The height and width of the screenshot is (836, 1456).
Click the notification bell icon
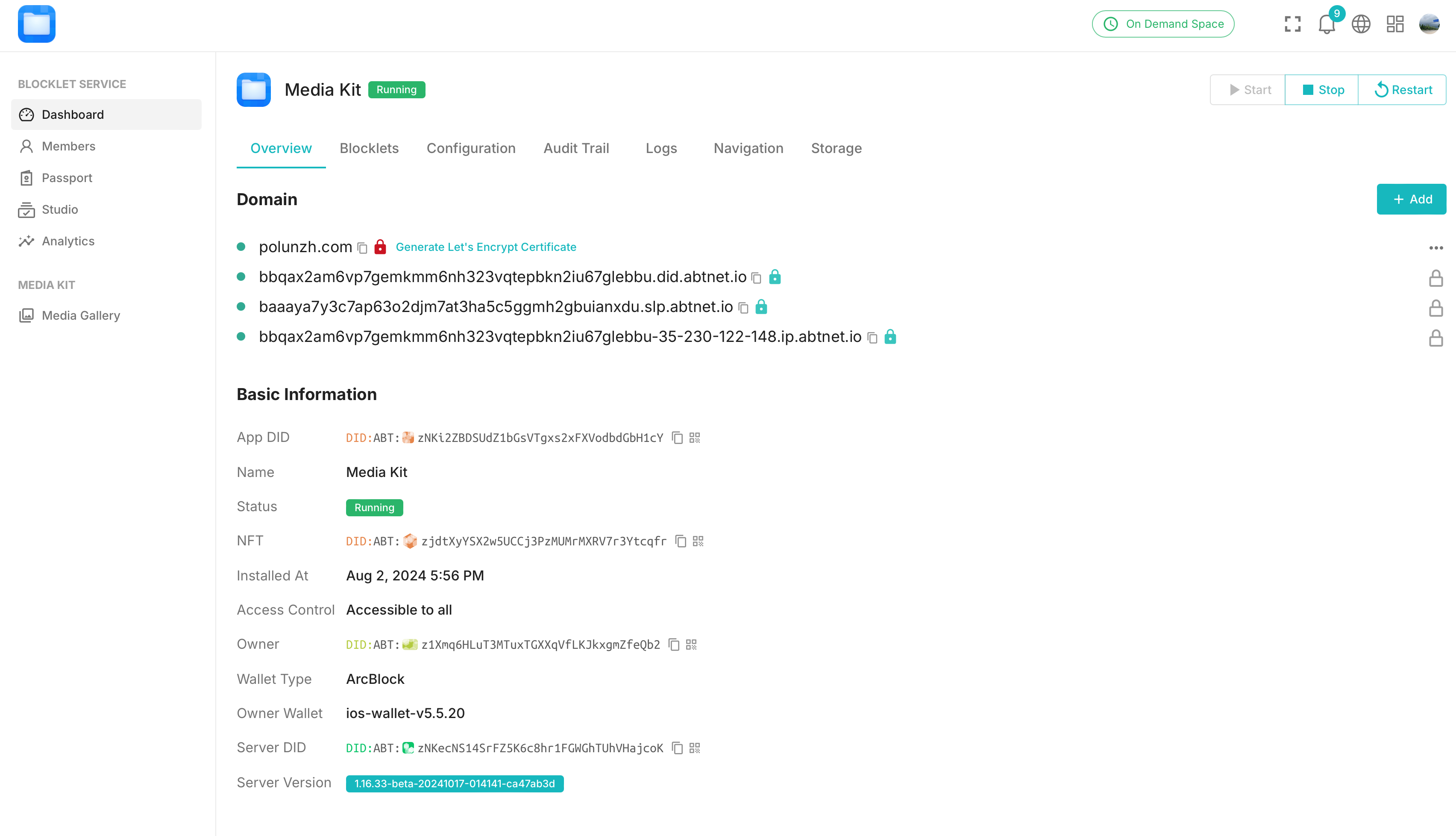coord(1326,24)
